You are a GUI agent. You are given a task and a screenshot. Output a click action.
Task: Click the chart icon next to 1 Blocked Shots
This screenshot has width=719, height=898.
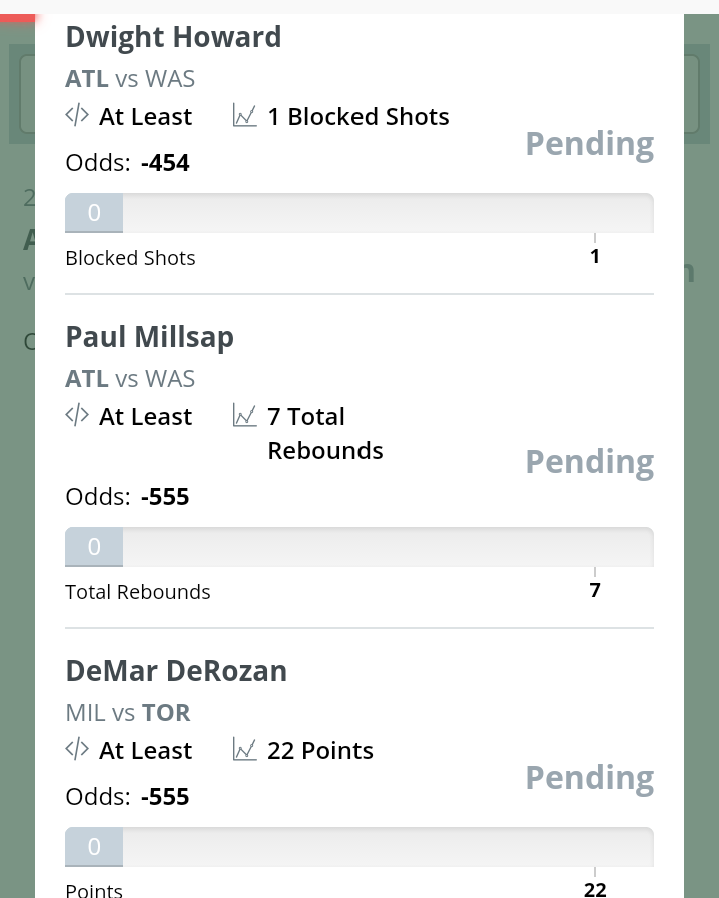pyautogui.click(x=244, y=115)
